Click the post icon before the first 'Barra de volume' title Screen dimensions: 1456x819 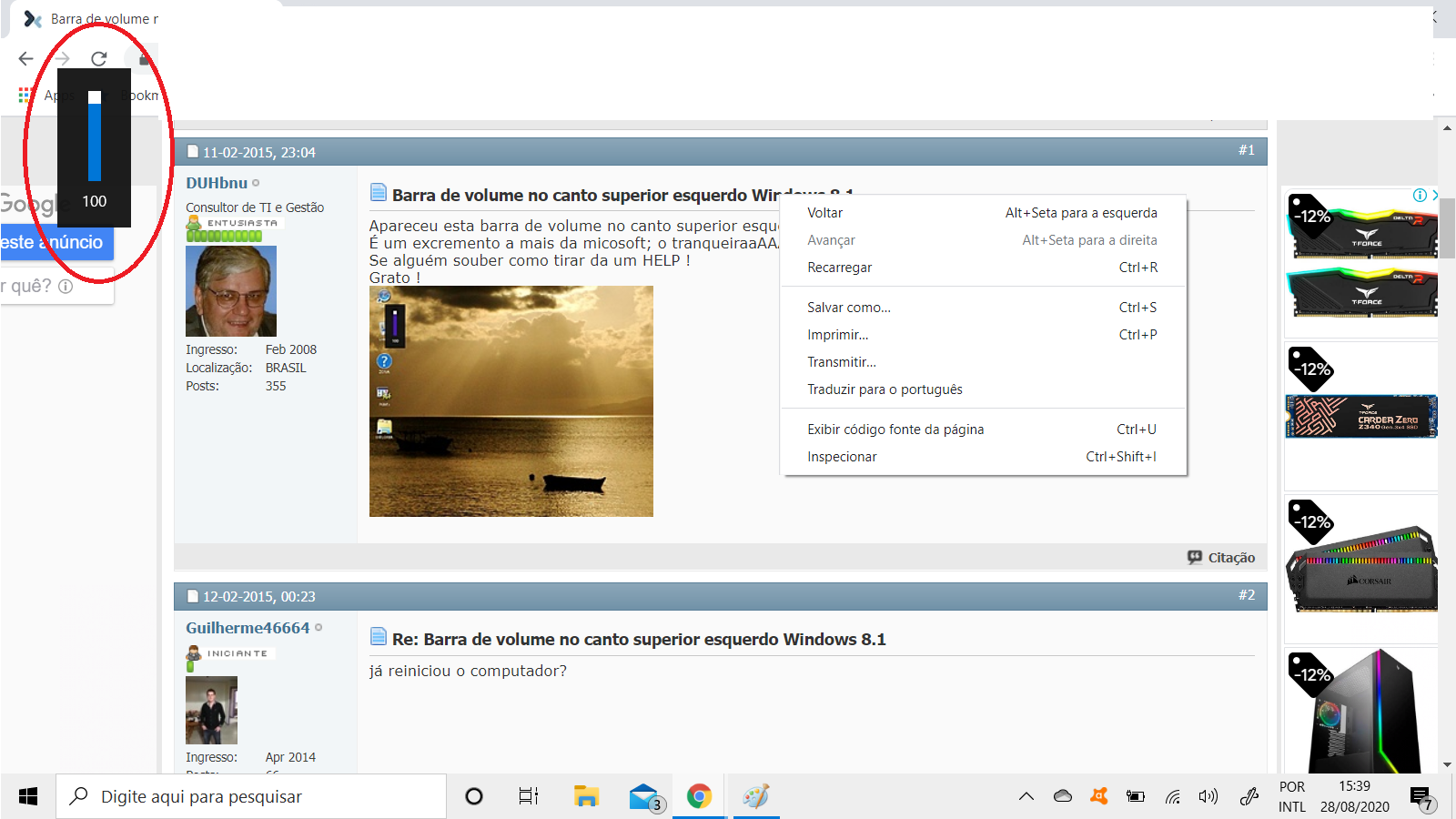click(x=379, y=192)
